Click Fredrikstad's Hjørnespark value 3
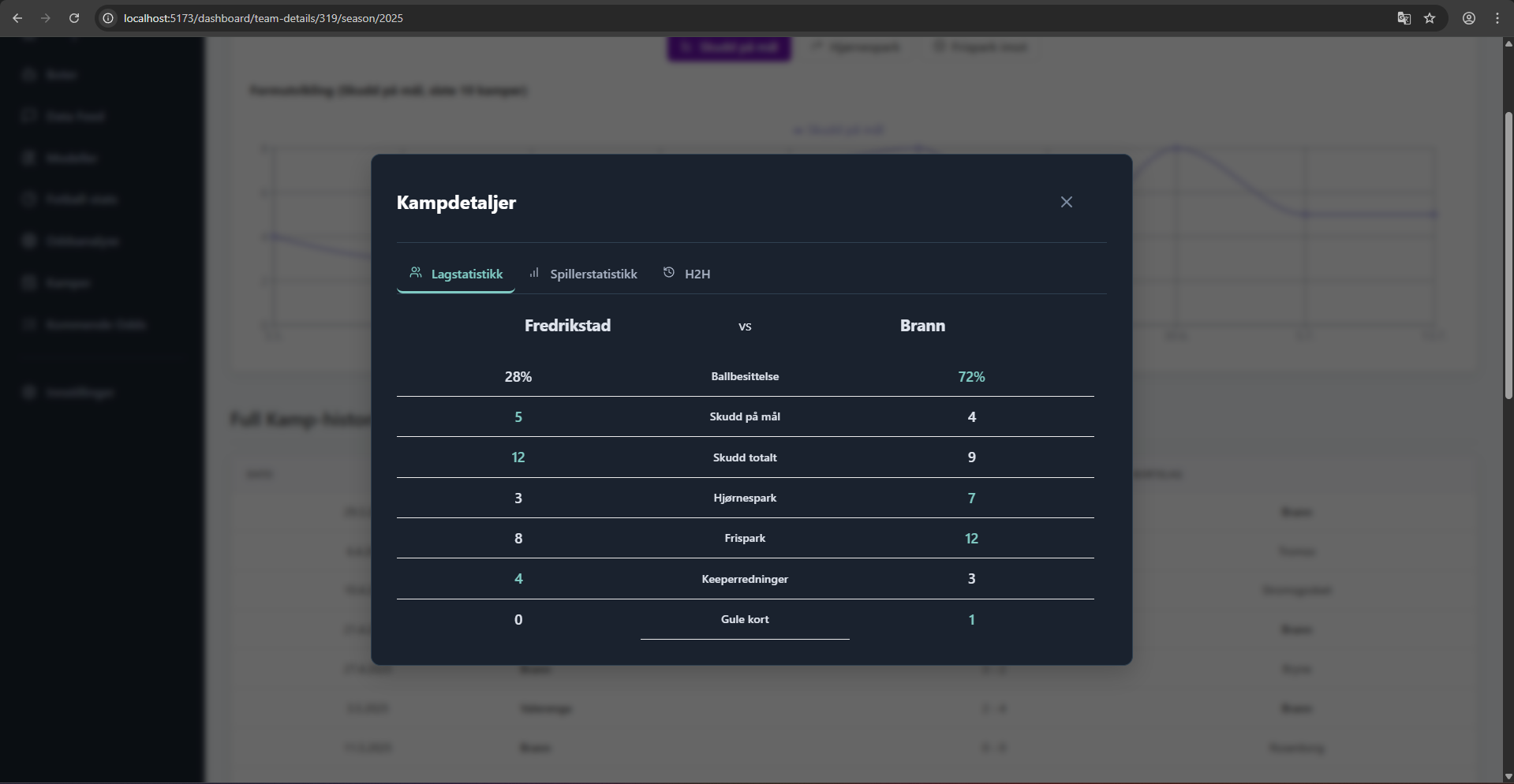Image resolution: width=1514 pixels, height=784 pixels. point(518,498)
